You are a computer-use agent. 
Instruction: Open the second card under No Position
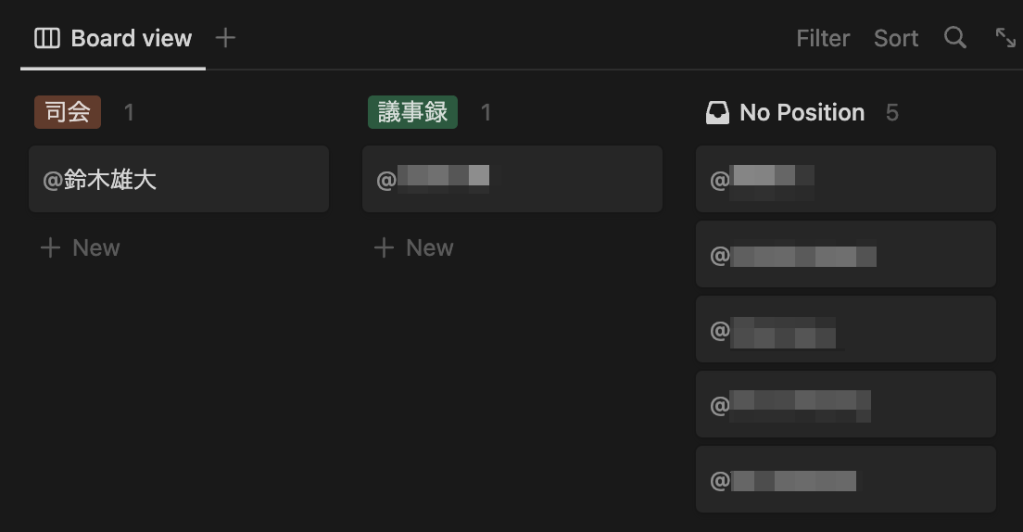(845, 255)
